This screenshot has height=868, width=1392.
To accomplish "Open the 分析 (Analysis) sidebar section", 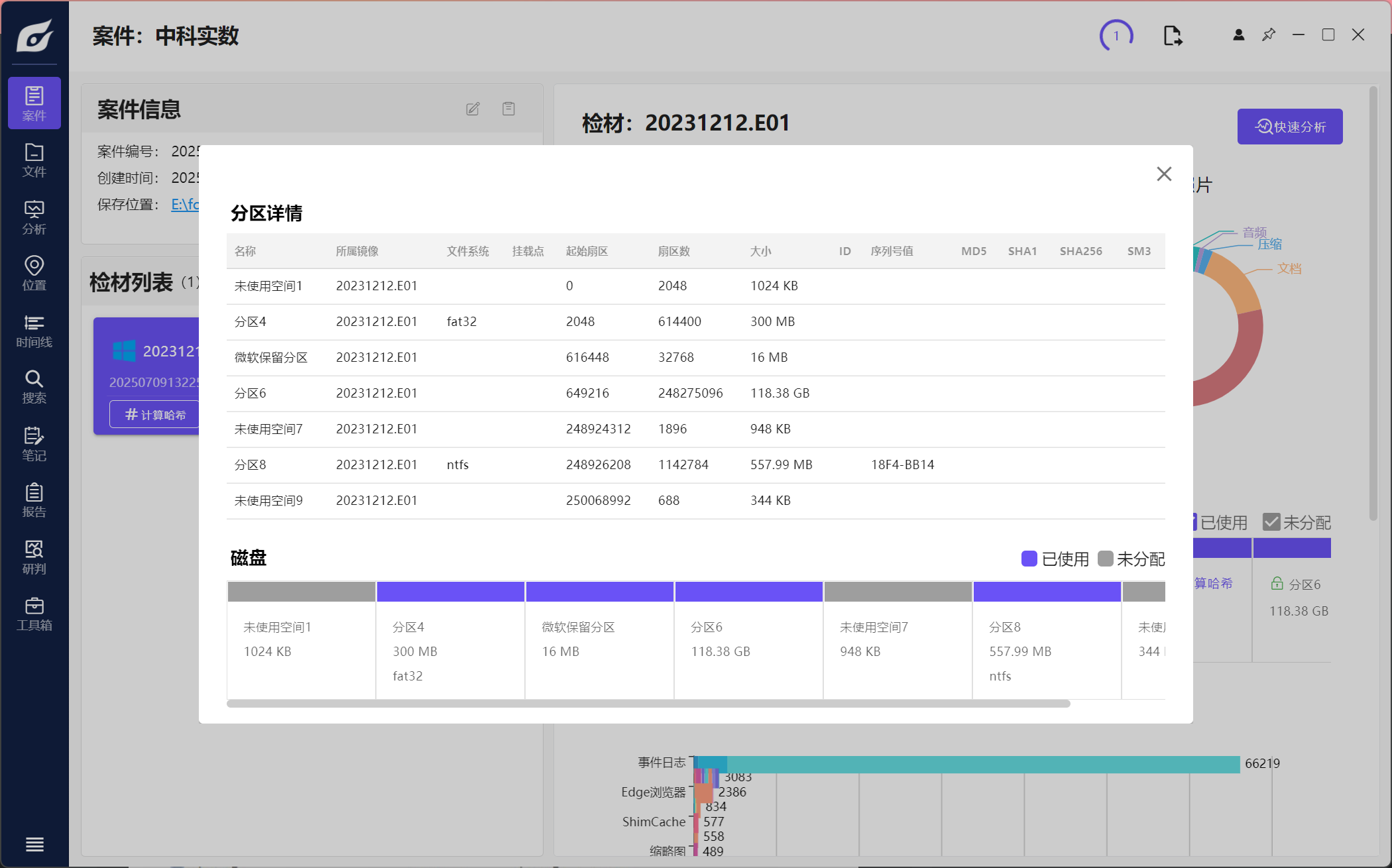I will (34, 217).
